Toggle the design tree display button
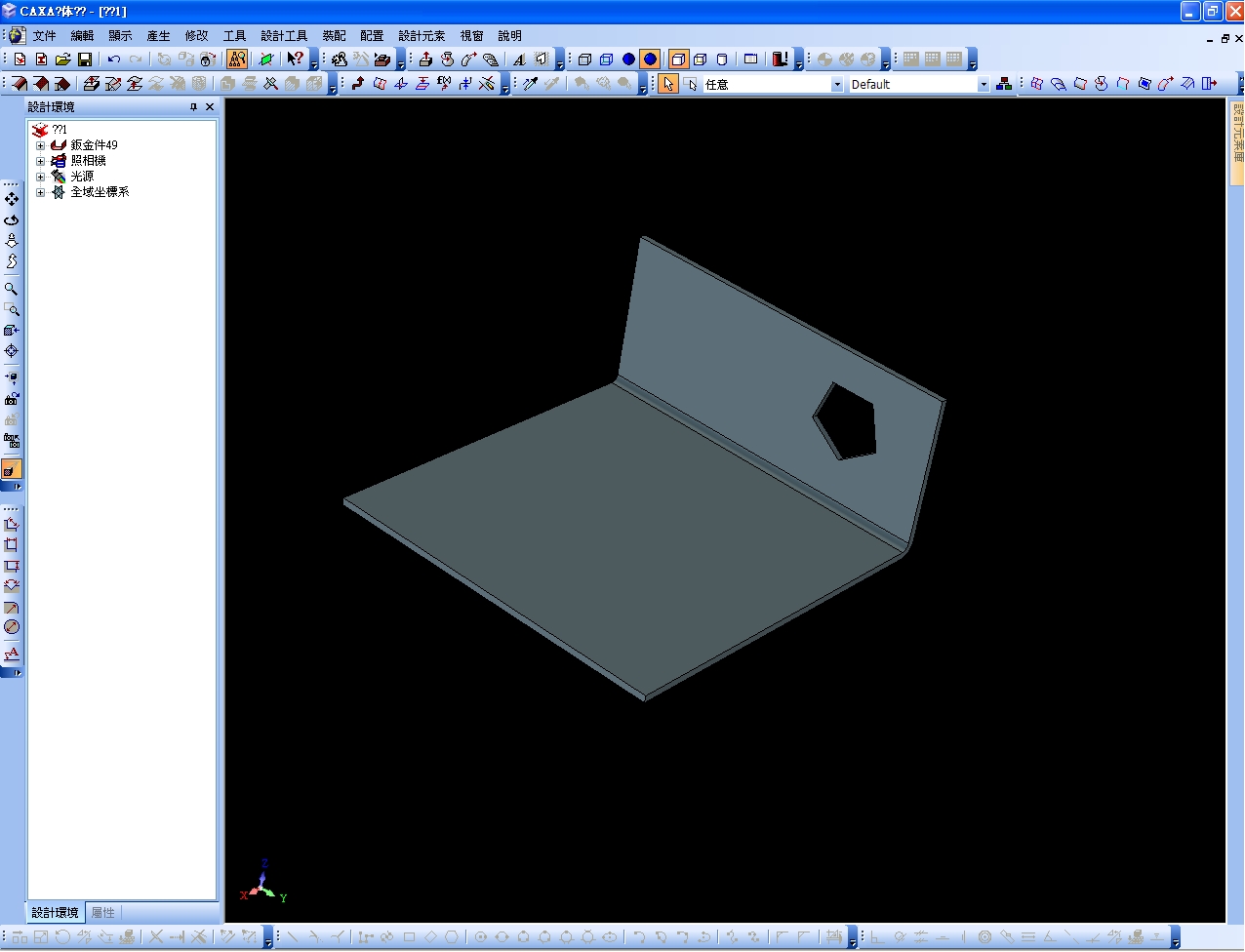This screenshot has width=1245, height=952. pyautogui.click(x=237, y=59)
